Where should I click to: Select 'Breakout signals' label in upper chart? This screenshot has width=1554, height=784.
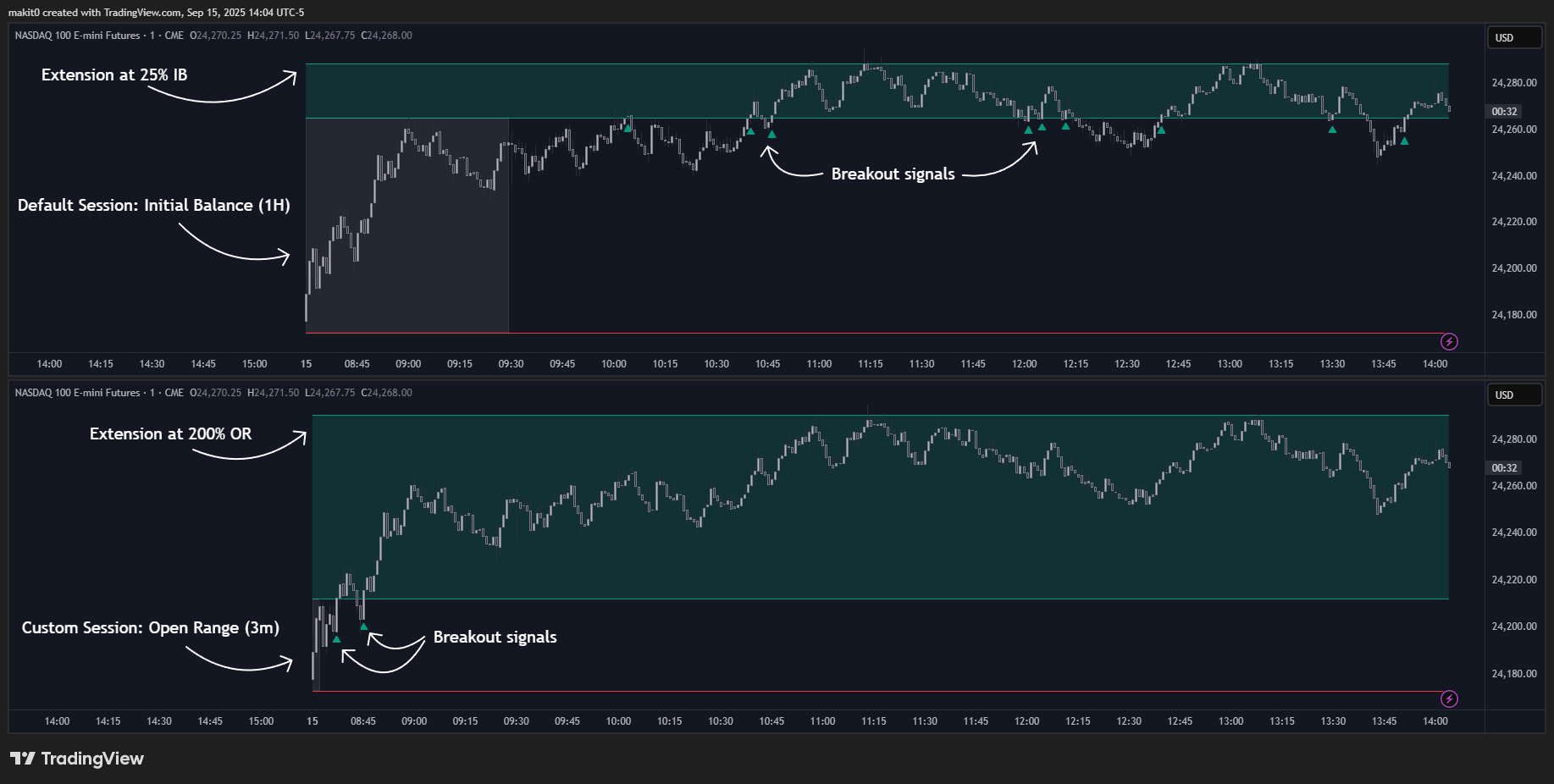893,174
